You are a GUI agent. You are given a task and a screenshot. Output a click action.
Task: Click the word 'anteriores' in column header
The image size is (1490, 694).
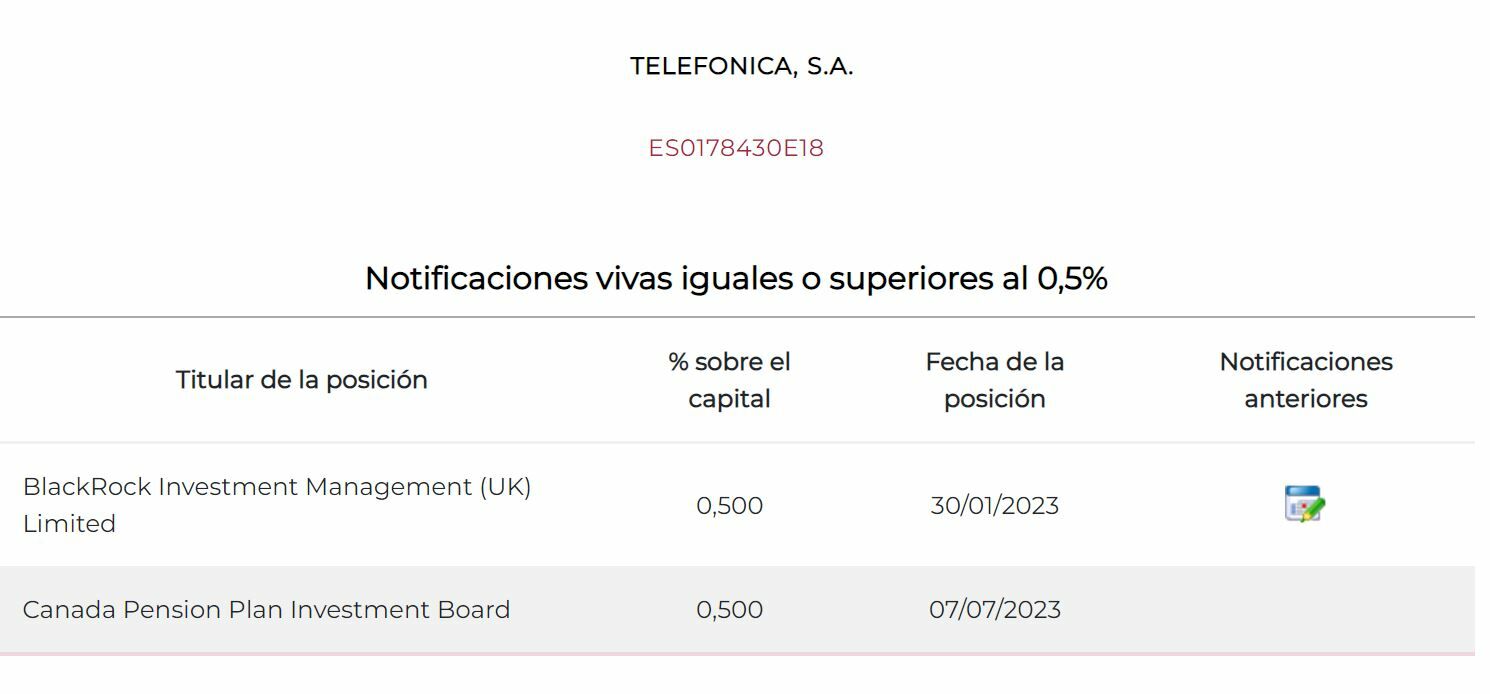tap(1305, 399)
